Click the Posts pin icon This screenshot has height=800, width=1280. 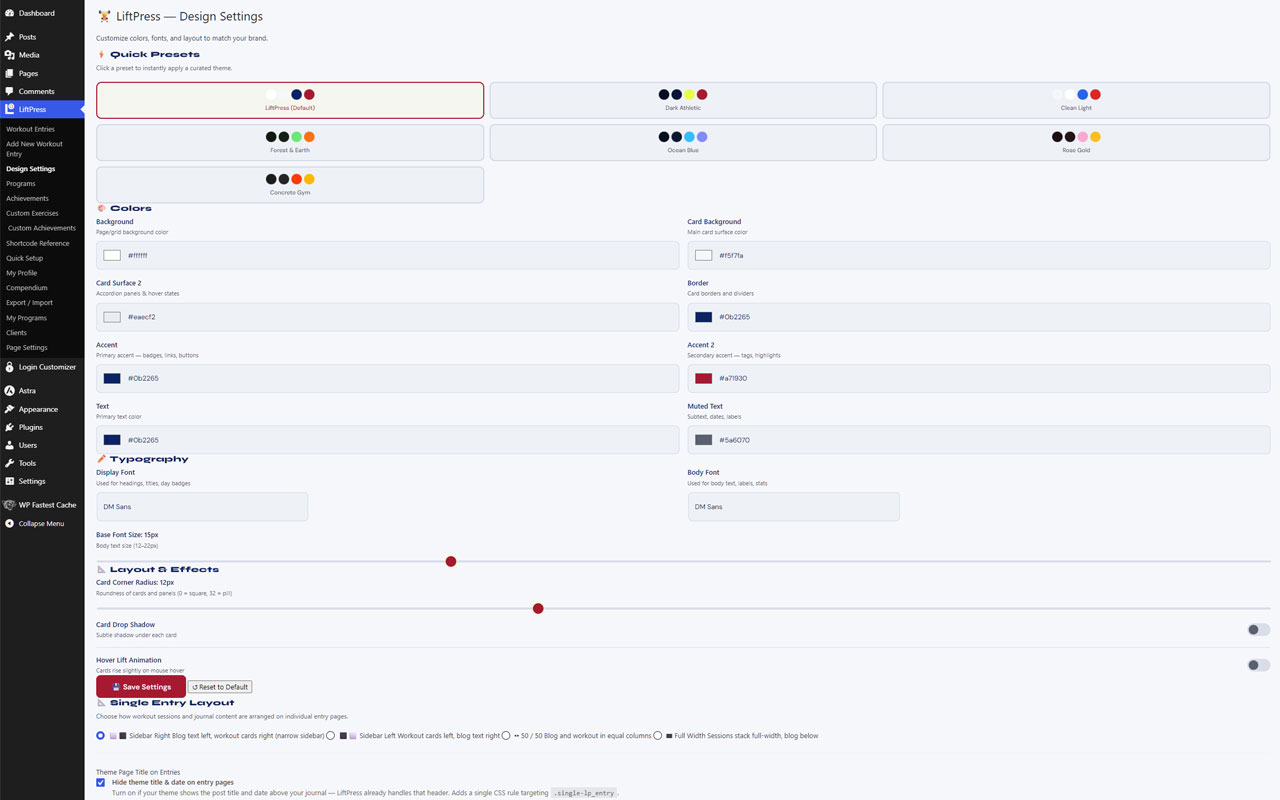[x=10, y=37]
